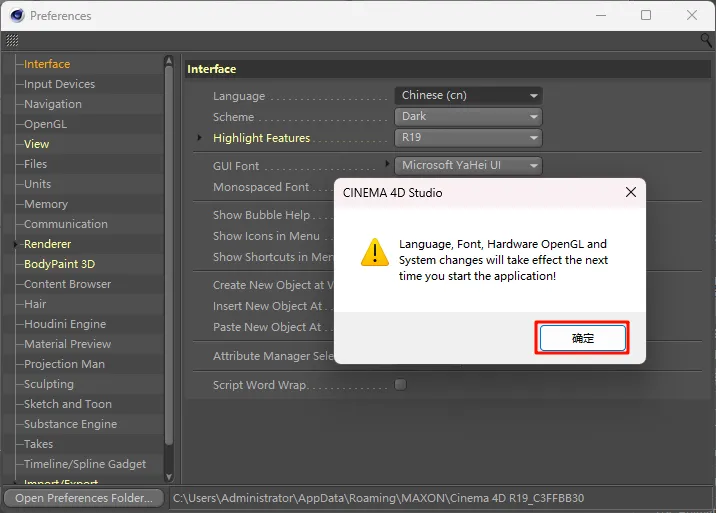
Task: Expand the Renderer tree item arrow
Action: [16, 244]
